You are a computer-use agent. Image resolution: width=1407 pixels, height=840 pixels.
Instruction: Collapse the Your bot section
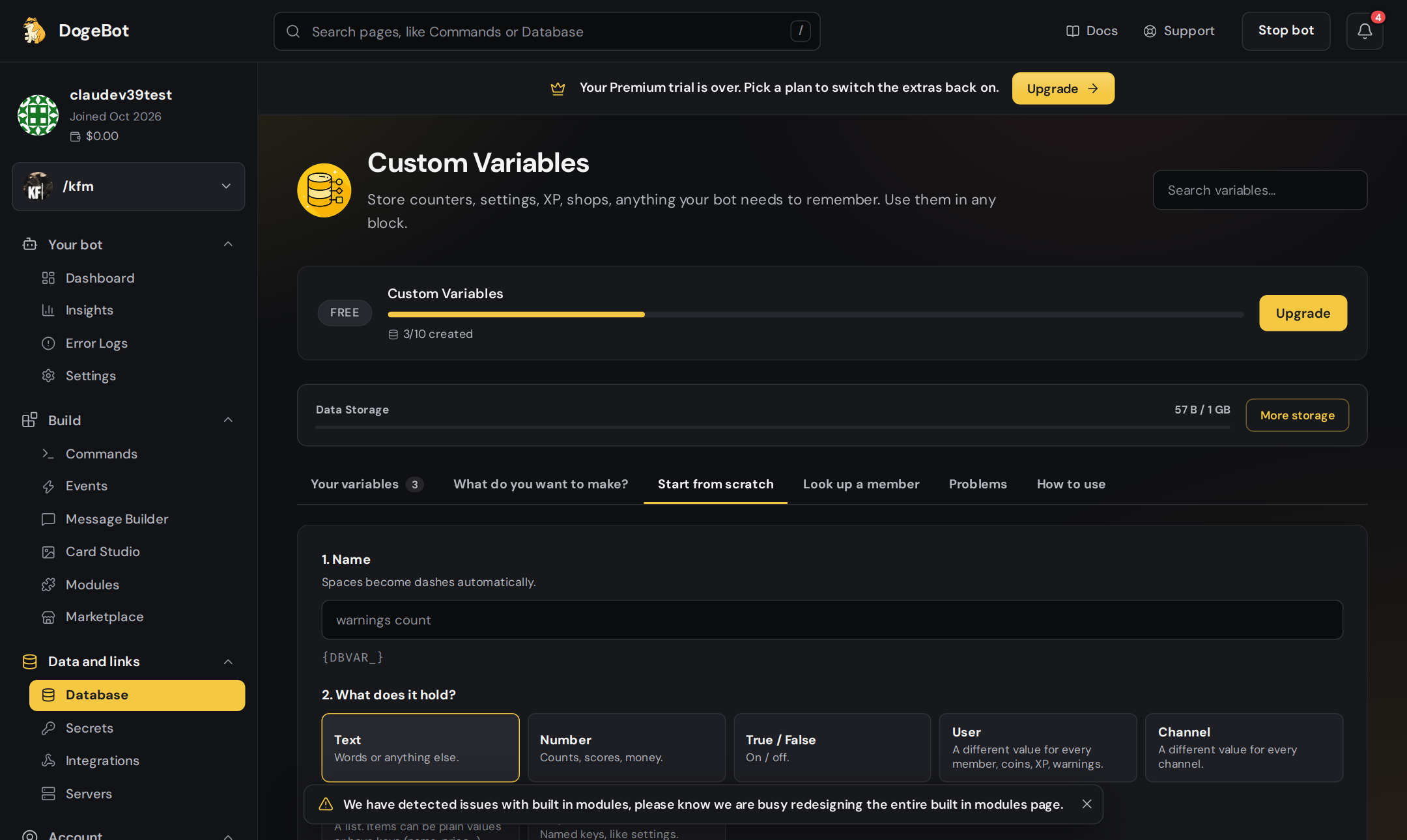tap(228, 244)
